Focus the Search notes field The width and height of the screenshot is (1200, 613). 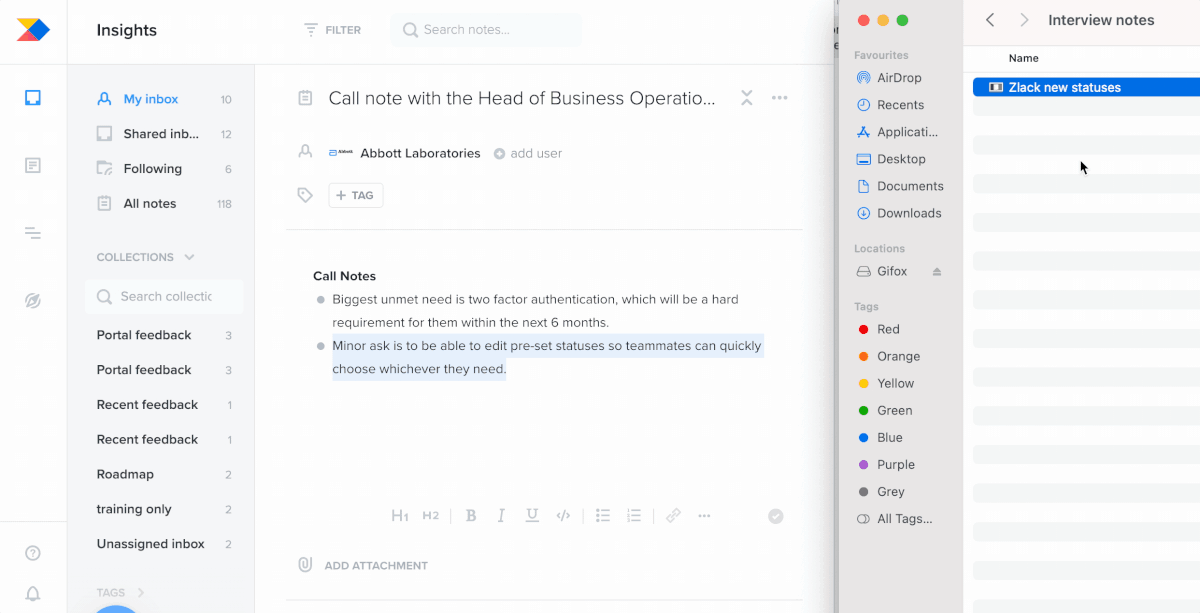[x=486, y=30]
